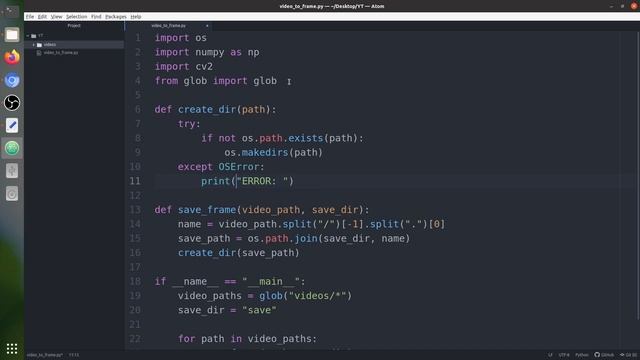The height and width of the screenshot is (360, 640).
Task: Click the cursor position 11:11 in status bar
Action: click(74, 355)
